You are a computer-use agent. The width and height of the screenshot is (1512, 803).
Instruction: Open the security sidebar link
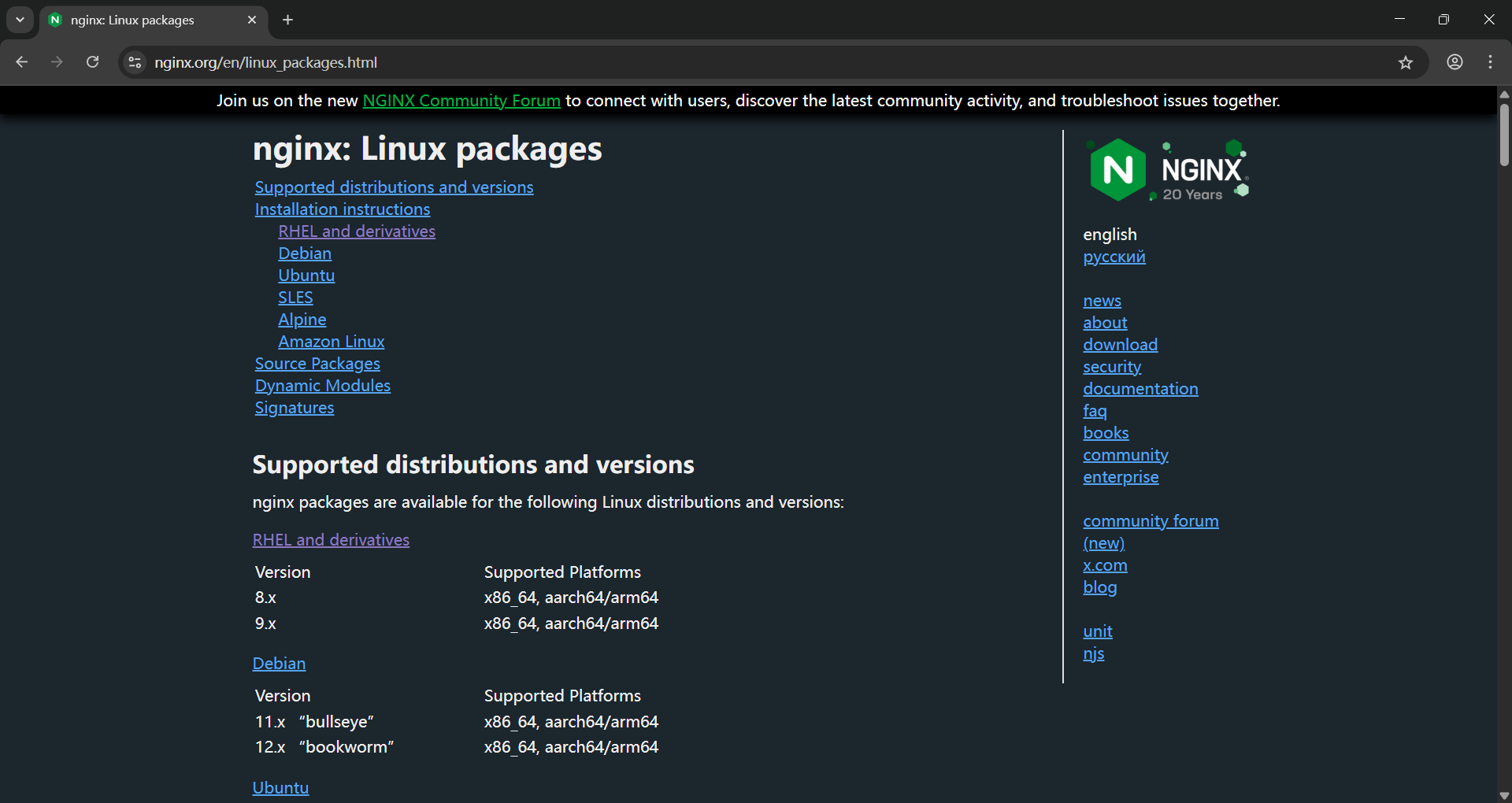pyautogui.click(x=1112, y=367)
